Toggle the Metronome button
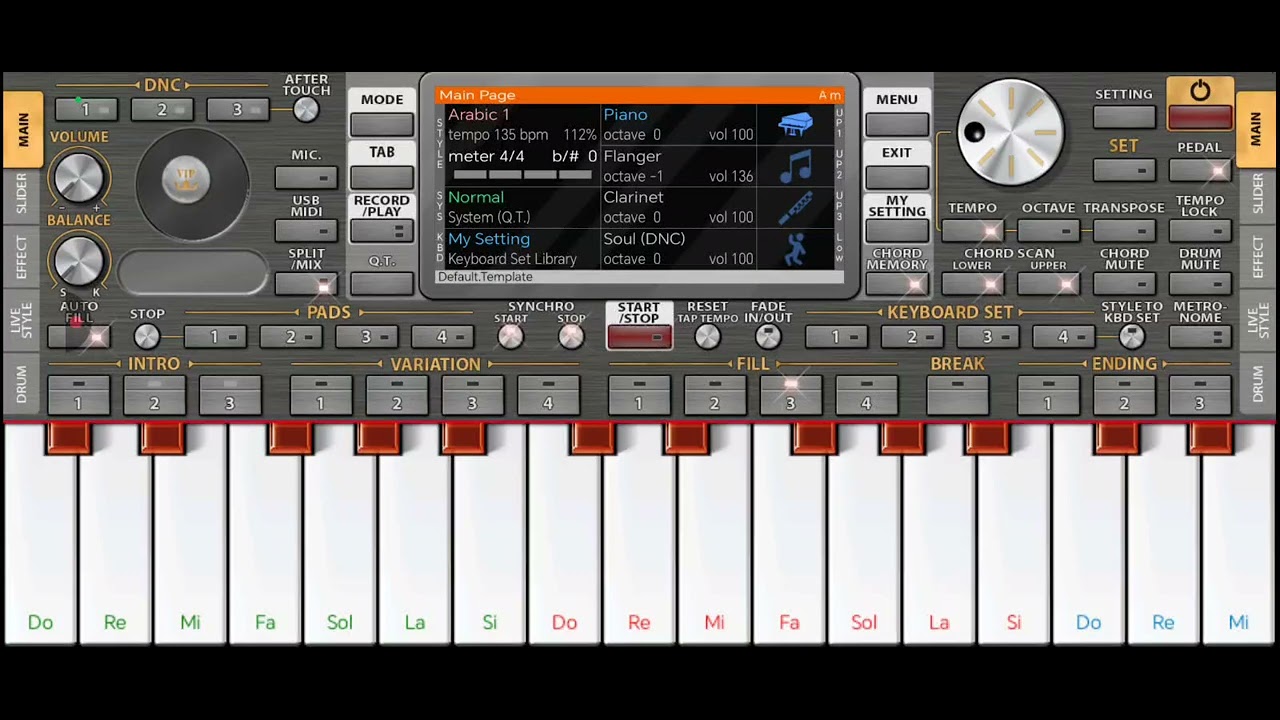 click(1200, 337)
